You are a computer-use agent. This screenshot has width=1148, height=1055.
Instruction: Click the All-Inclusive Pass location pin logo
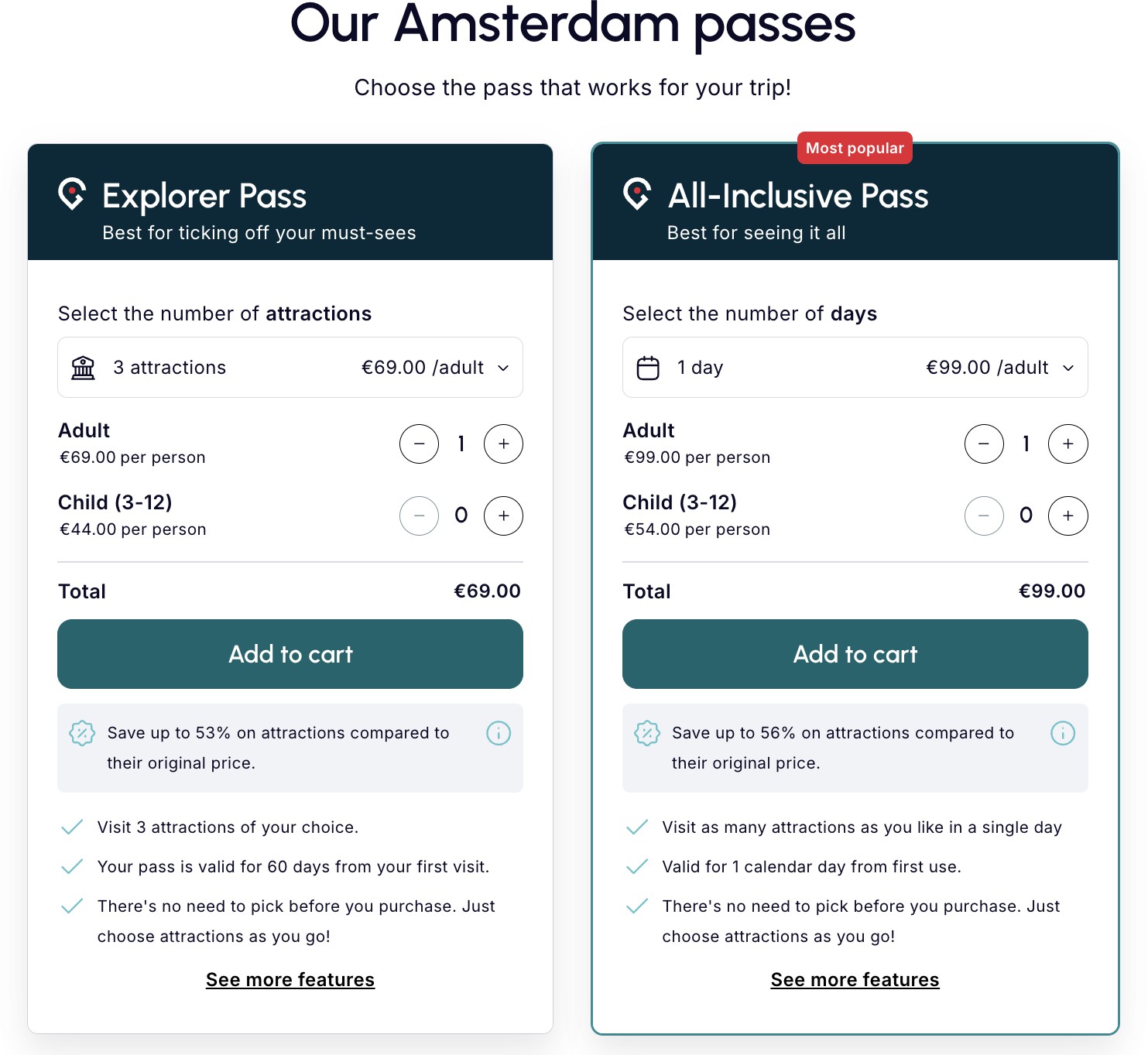tap(636, 196)
